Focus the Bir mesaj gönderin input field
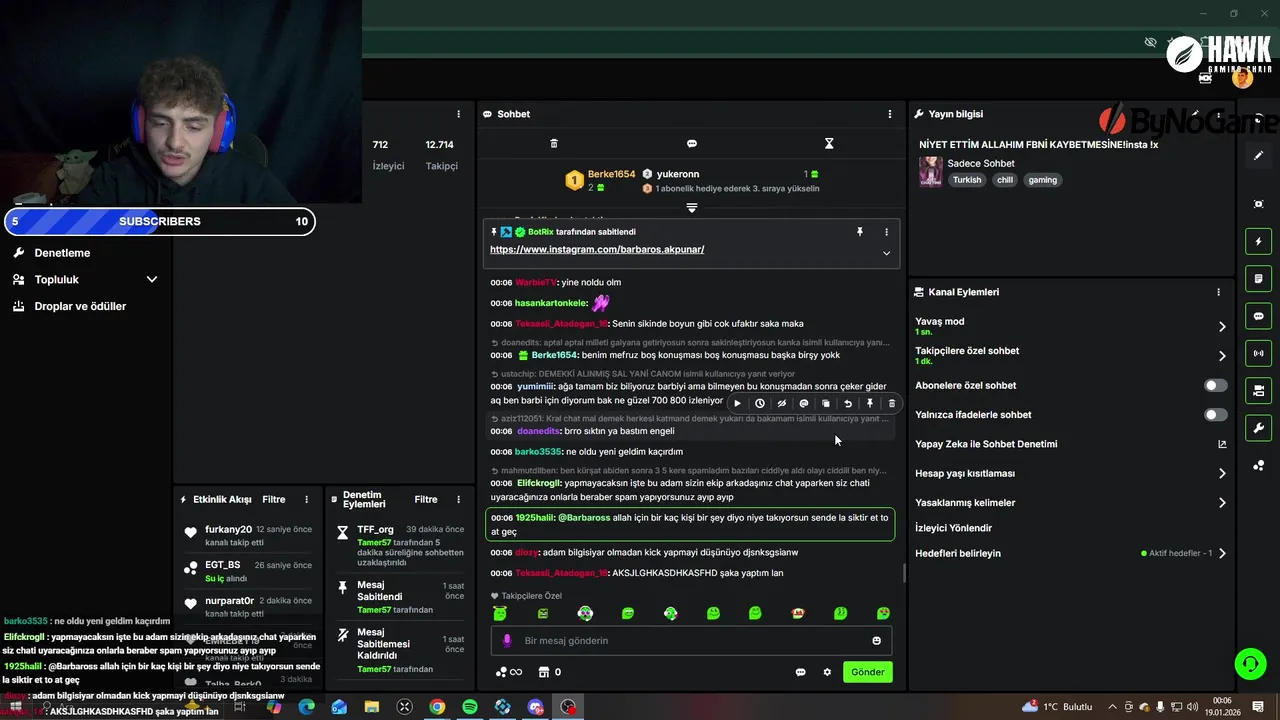 pyautogui.click(x=692, y=641)
